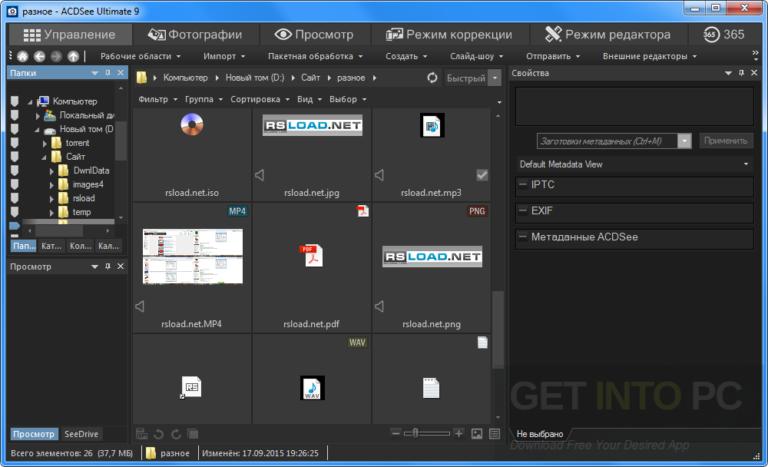Open the SeeDrive tab
768x467 pixels.
(81, 434)
